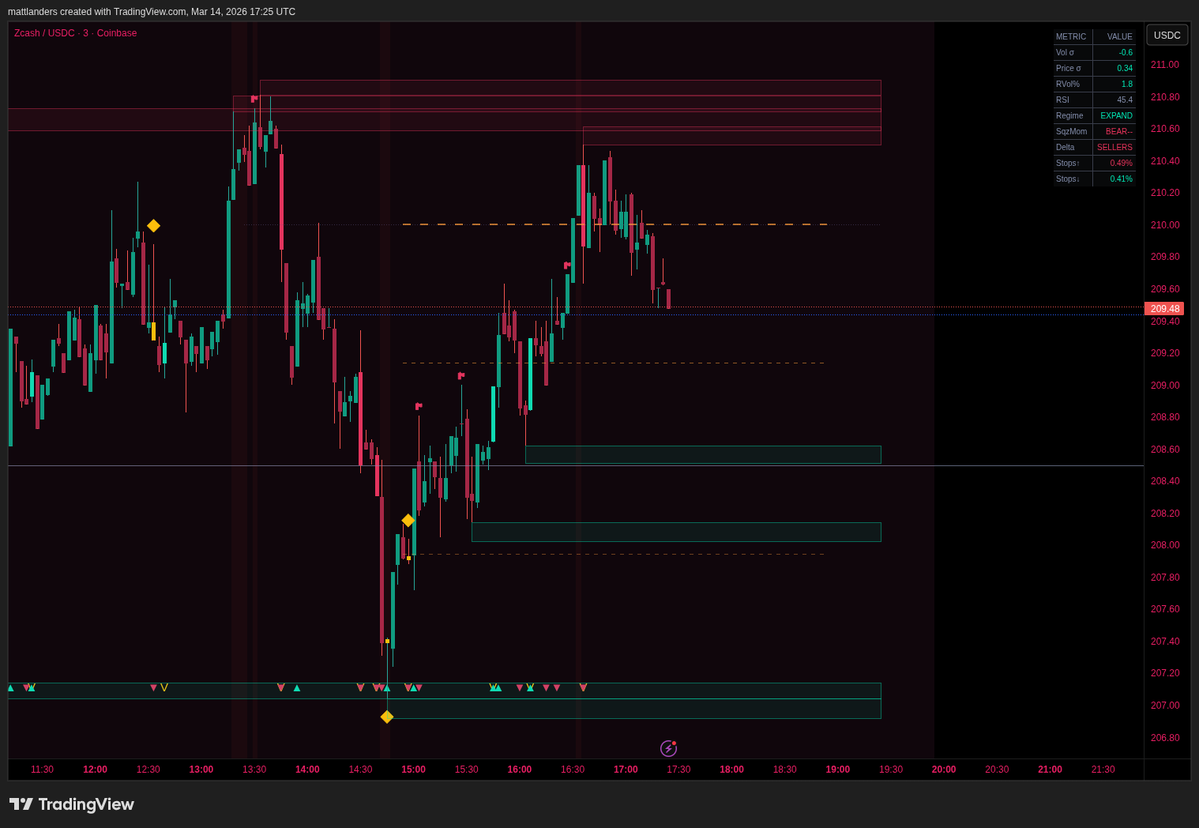
Task: Click the SELLERS value cell
Action: [1115, 147]
